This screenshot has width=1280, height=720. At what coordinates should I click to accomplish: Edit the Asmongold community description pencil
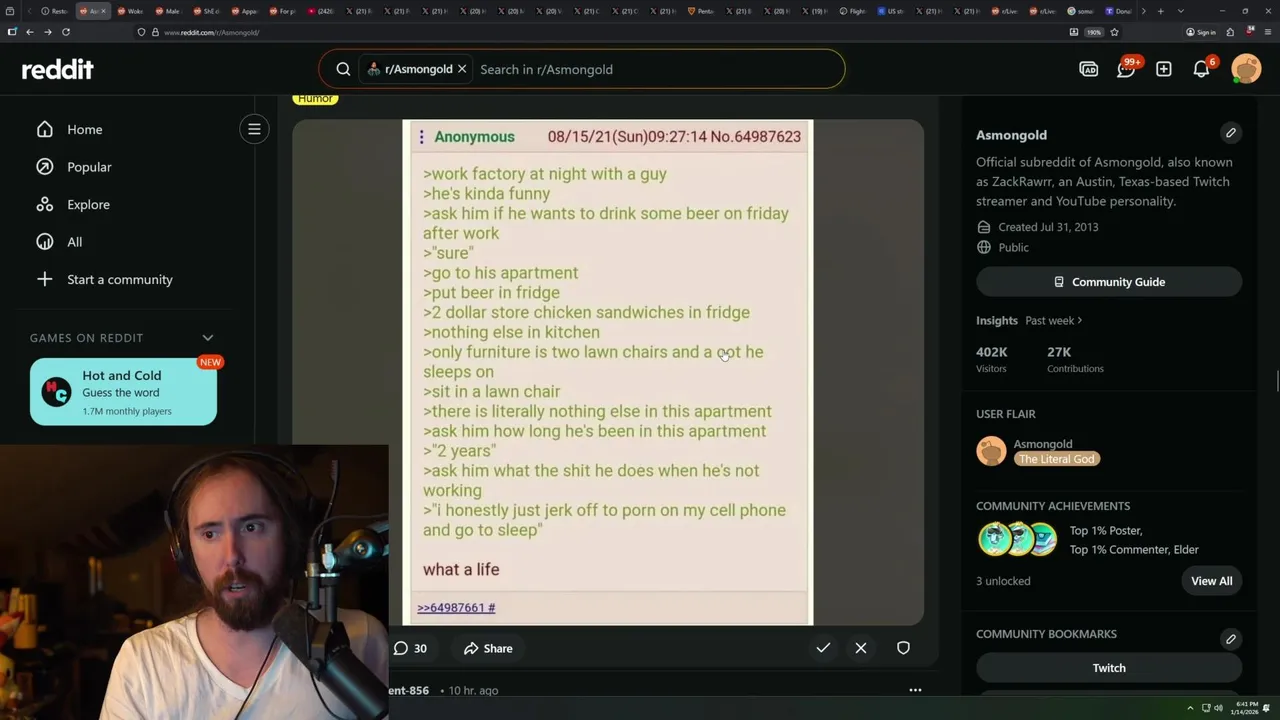[1231, 133]
